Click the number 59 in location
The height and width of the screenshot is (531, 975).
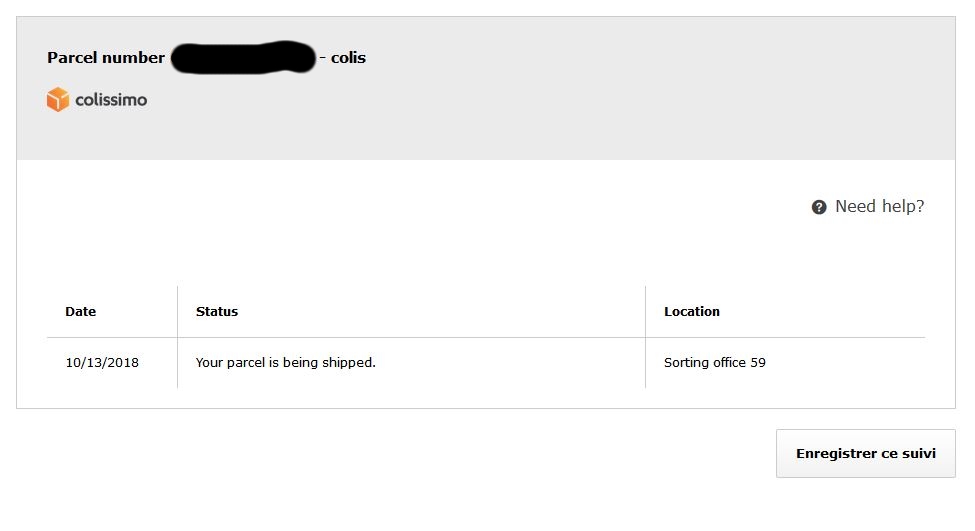pyautogui.click(x=758, y=362)
